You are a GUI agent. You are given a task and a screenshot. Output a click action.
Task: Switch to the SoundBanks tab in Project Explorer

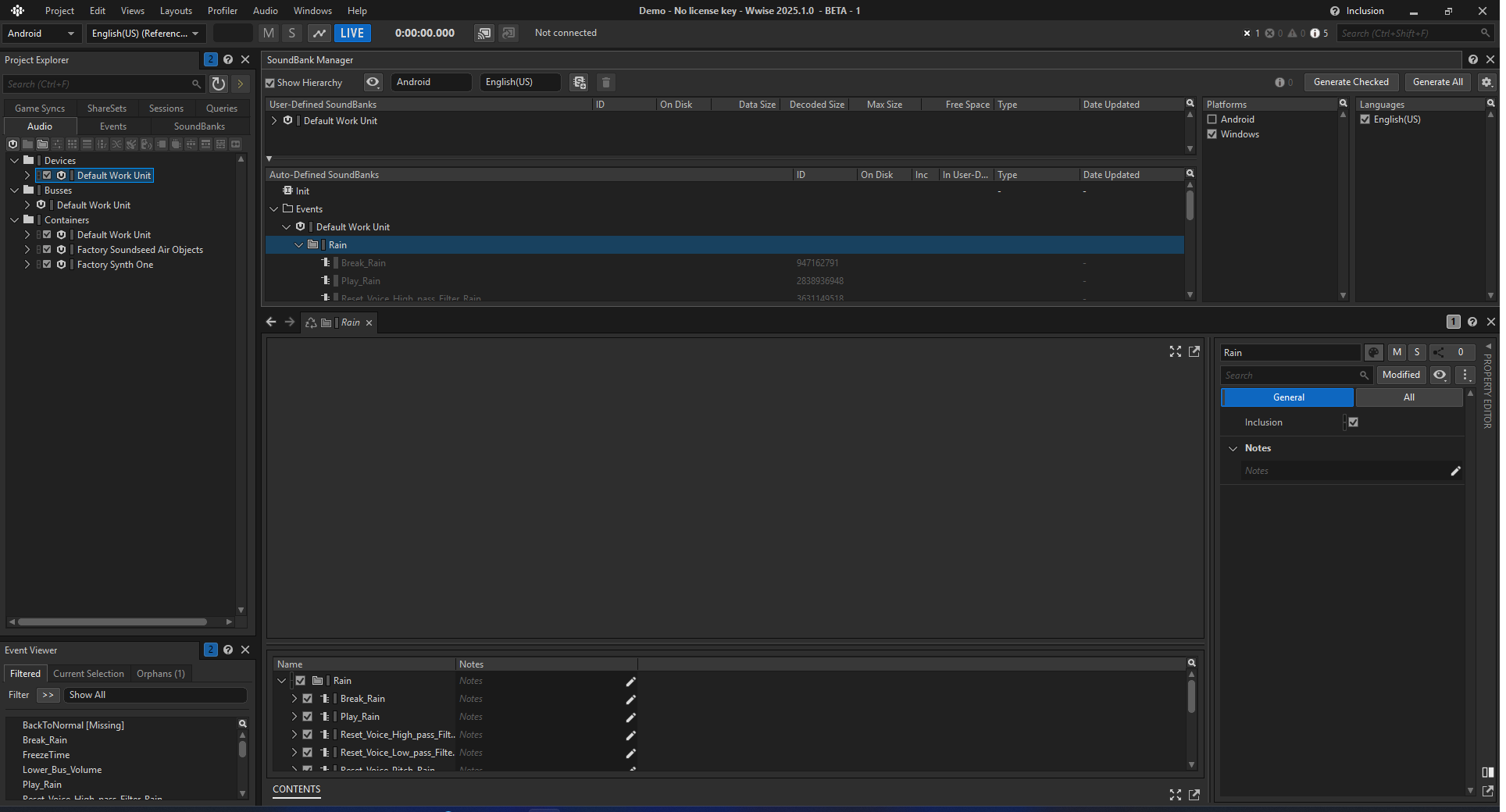coord(199,126)
